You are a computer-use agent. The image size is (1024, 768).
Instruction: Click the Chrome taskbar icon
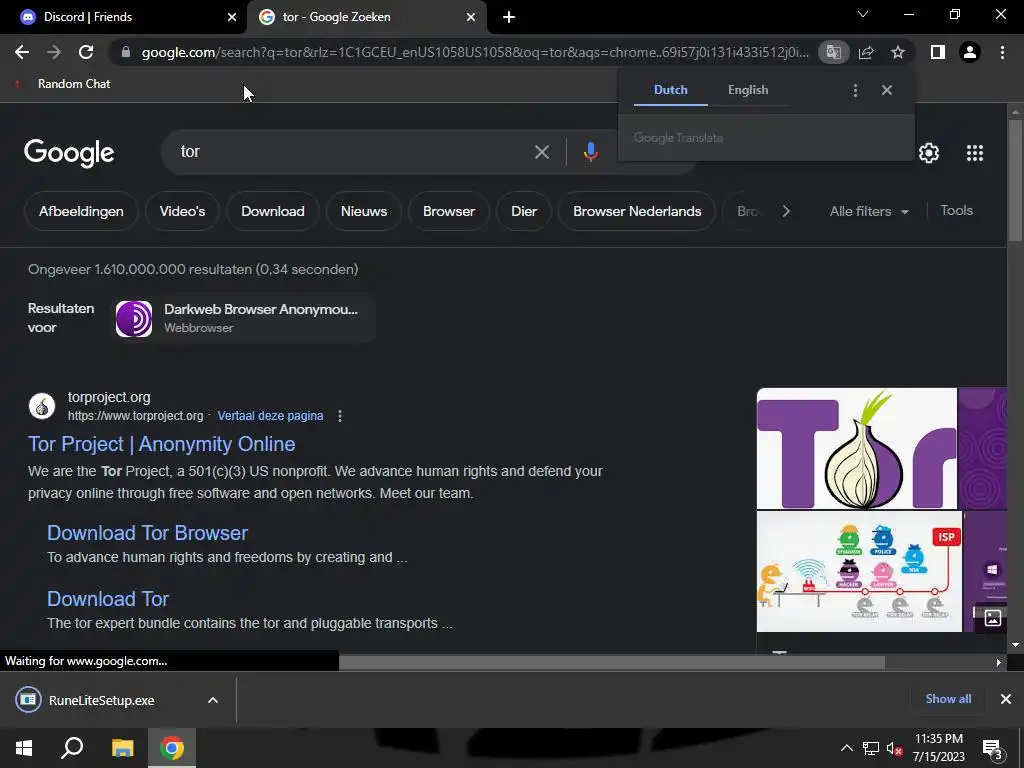coord(172,748)
